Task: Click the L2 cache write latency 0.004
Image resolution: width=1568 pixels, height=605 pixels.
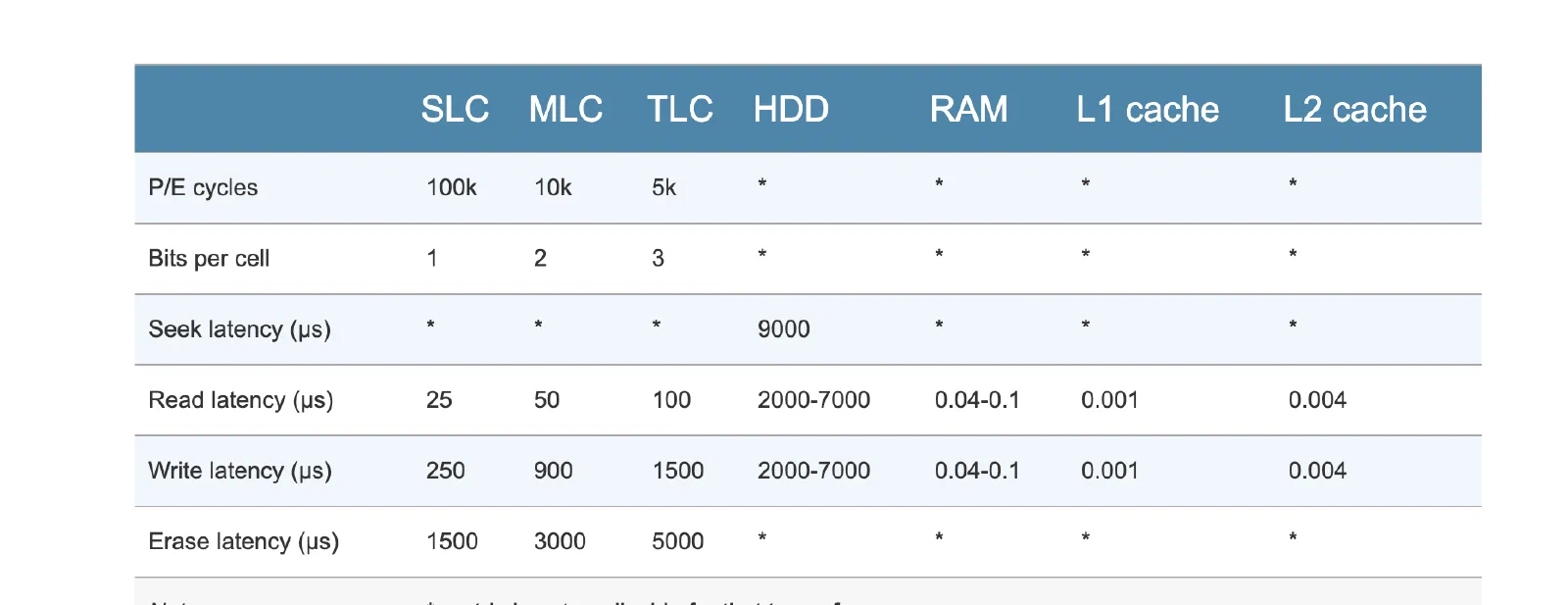Action: 1317,471
